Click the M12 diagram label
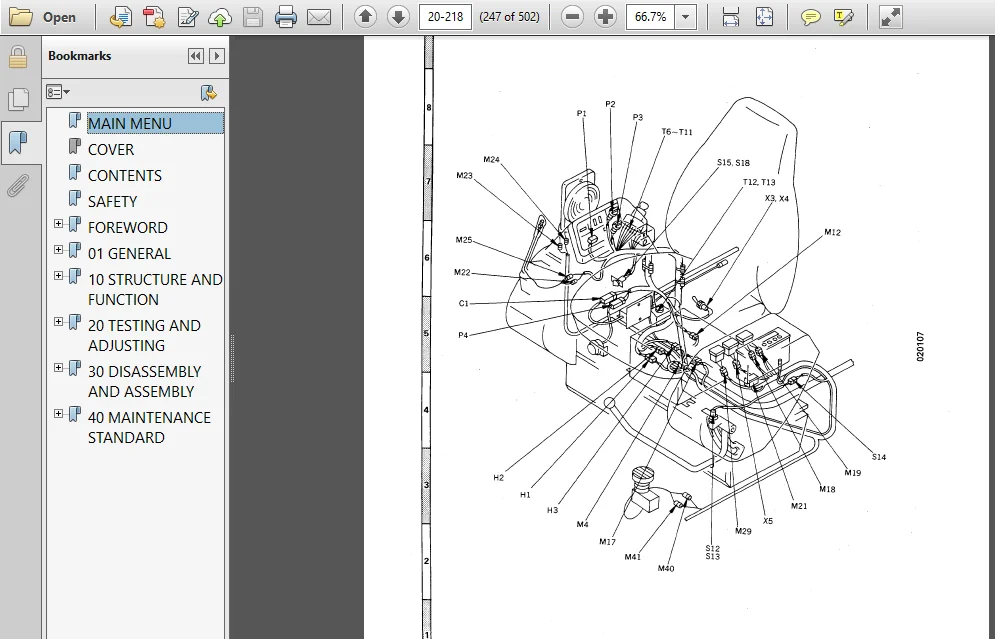Image resolution: width=995 pixels, height=639 pixels. point(833,232)
